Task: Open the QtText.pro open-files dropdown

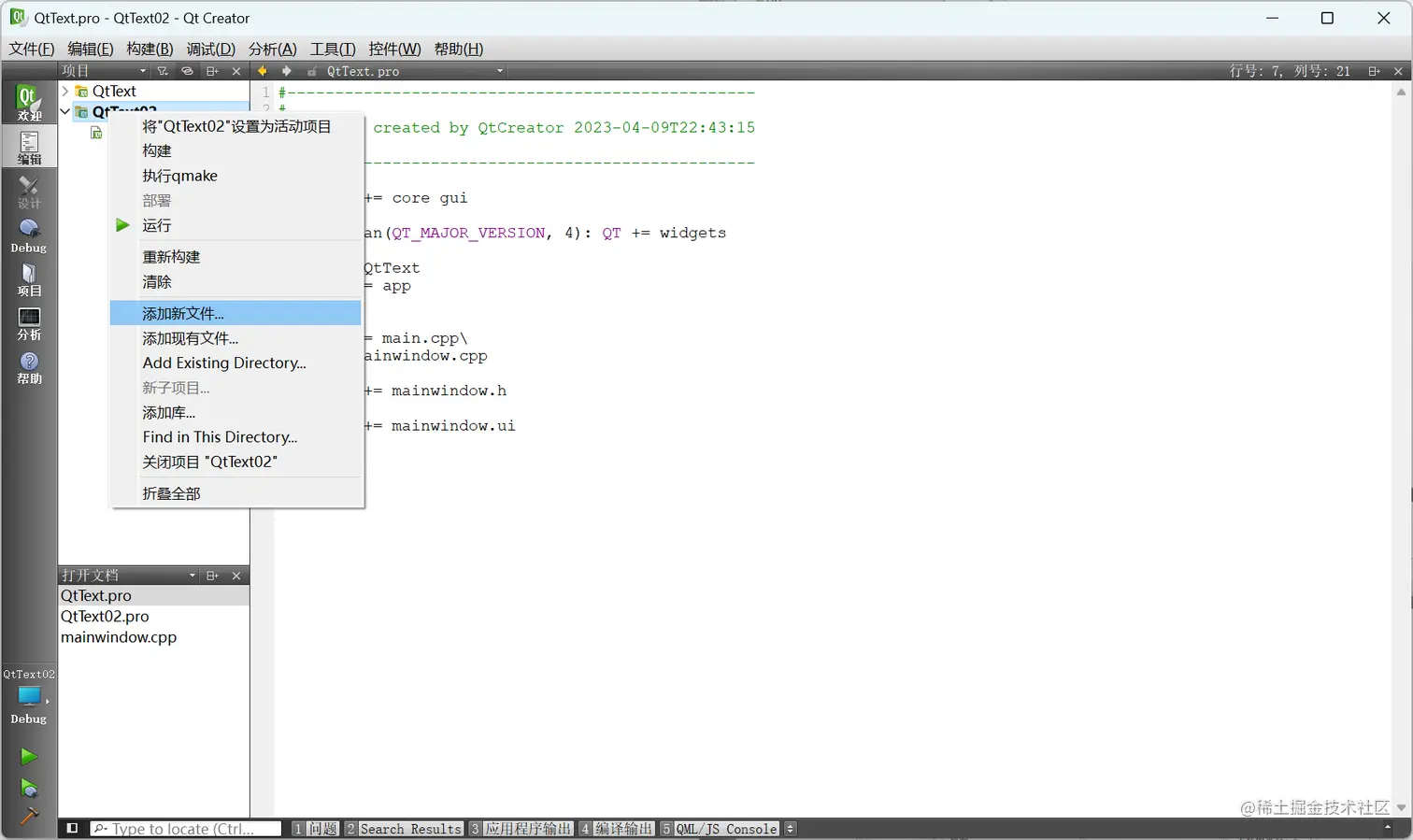Action: [x=500, y=71]
